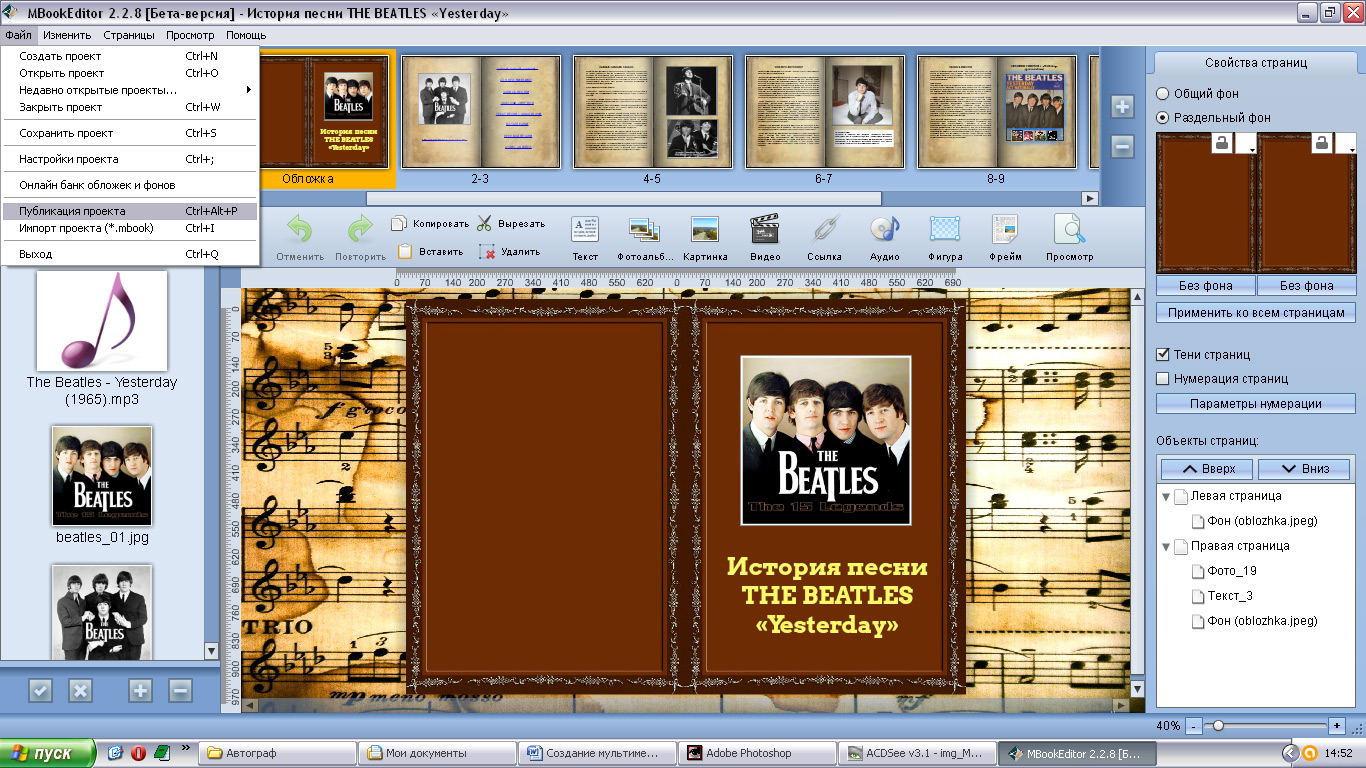Image resolution: width=1366 pixels, height=768 pixels.
Task: Add a spread with the plus button beside thumbnails
Action: point(1122,106)
